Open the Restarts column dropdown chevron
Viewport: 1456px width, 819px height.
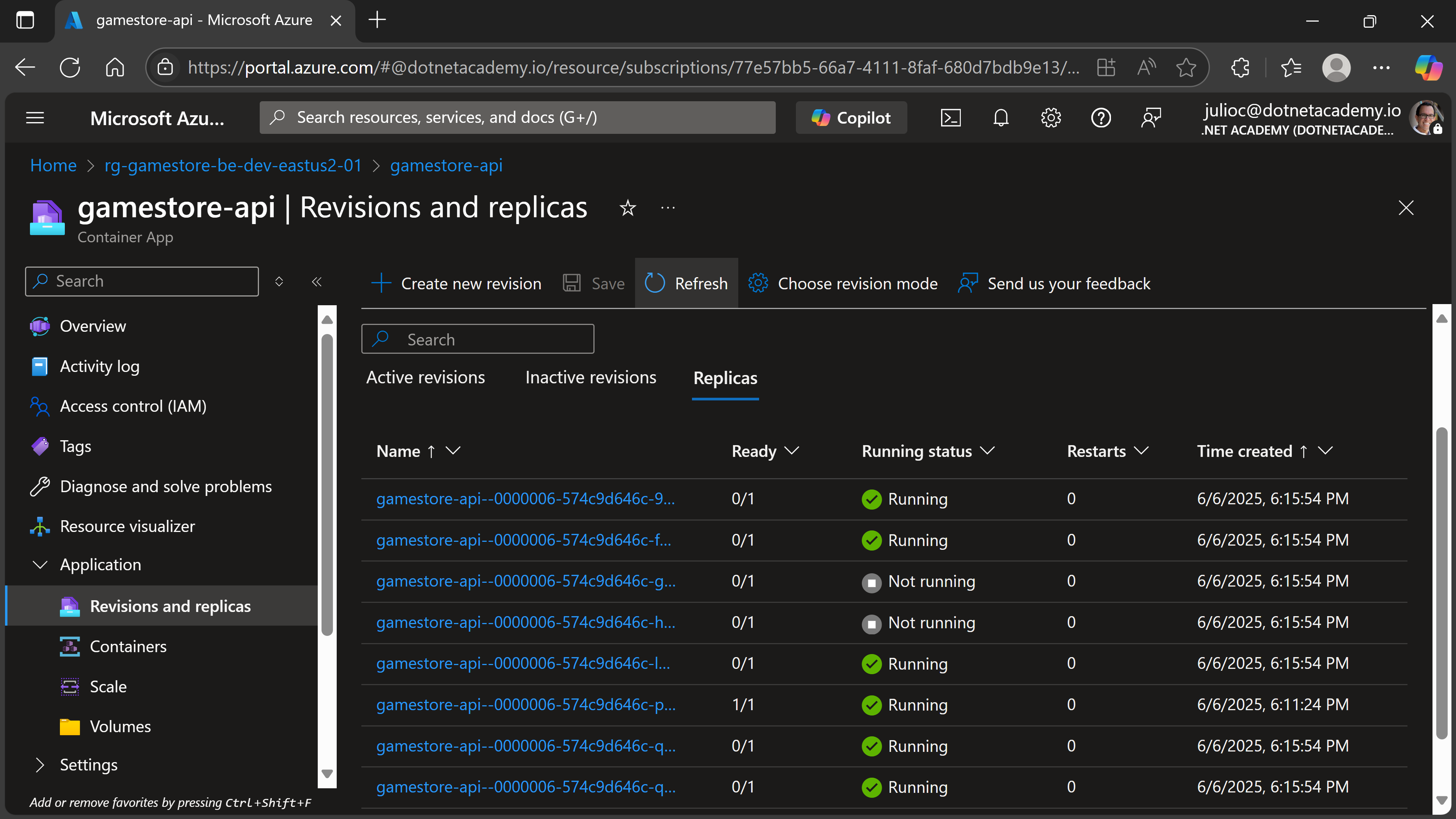click(1141, 450)
